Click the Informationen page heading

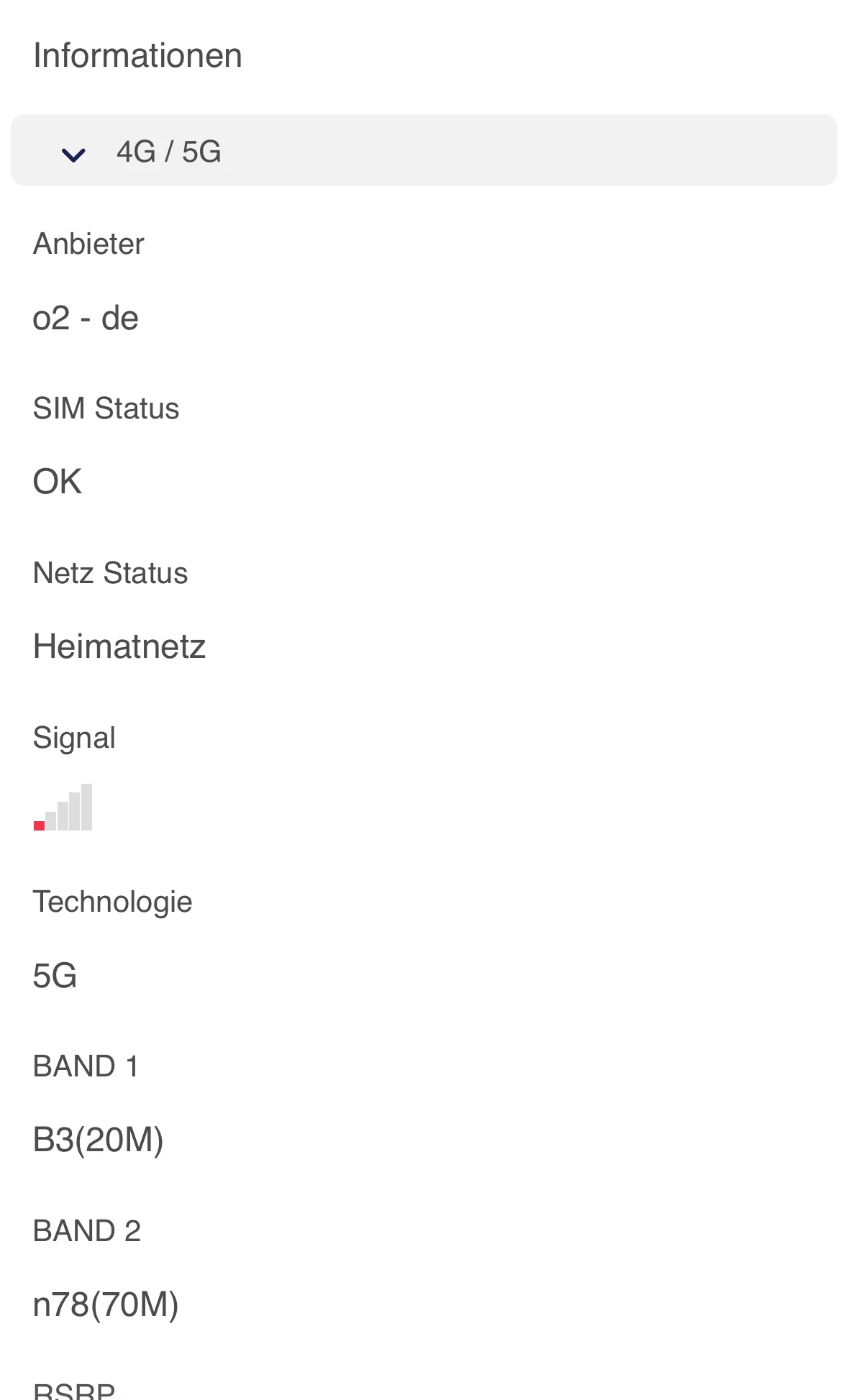pos(137,55)
